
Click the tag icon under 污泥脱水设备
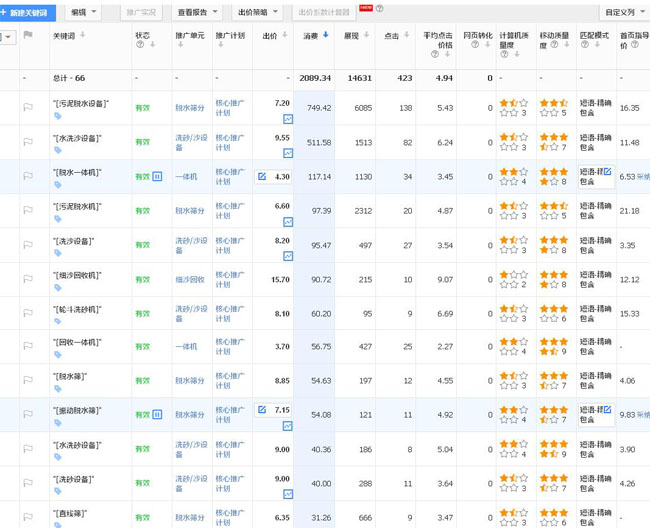58,116
